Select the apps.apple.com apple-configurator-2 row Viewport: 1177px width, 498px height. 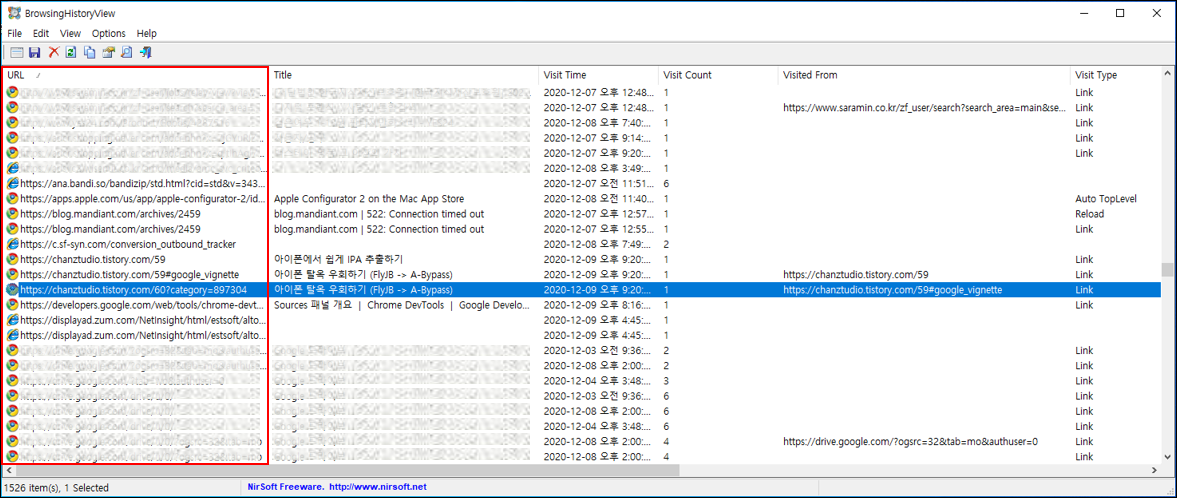click(x=582, y=199)
